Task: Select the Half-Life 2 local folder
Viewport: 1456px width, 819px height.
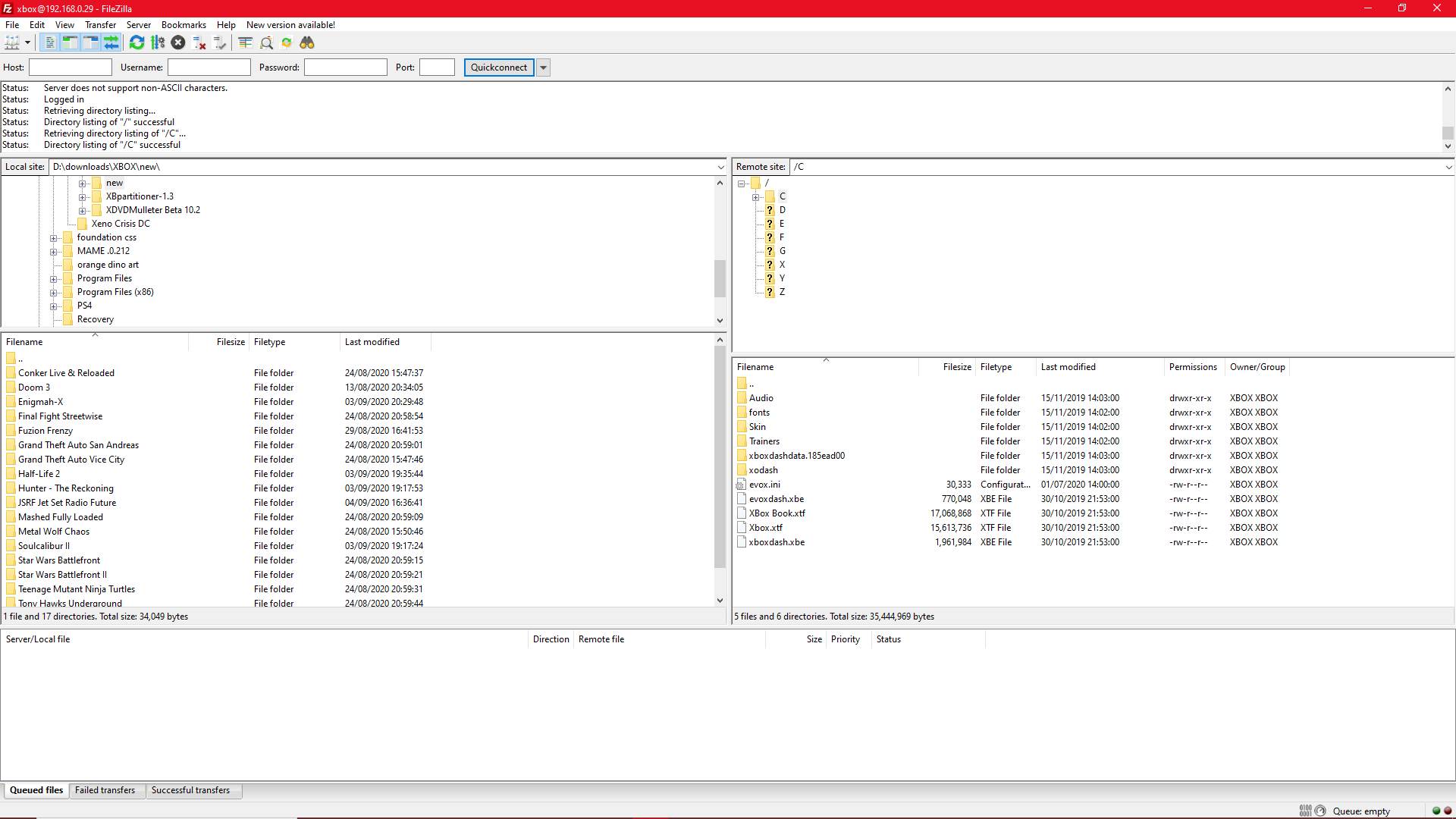Action: (x=39, y=474)
